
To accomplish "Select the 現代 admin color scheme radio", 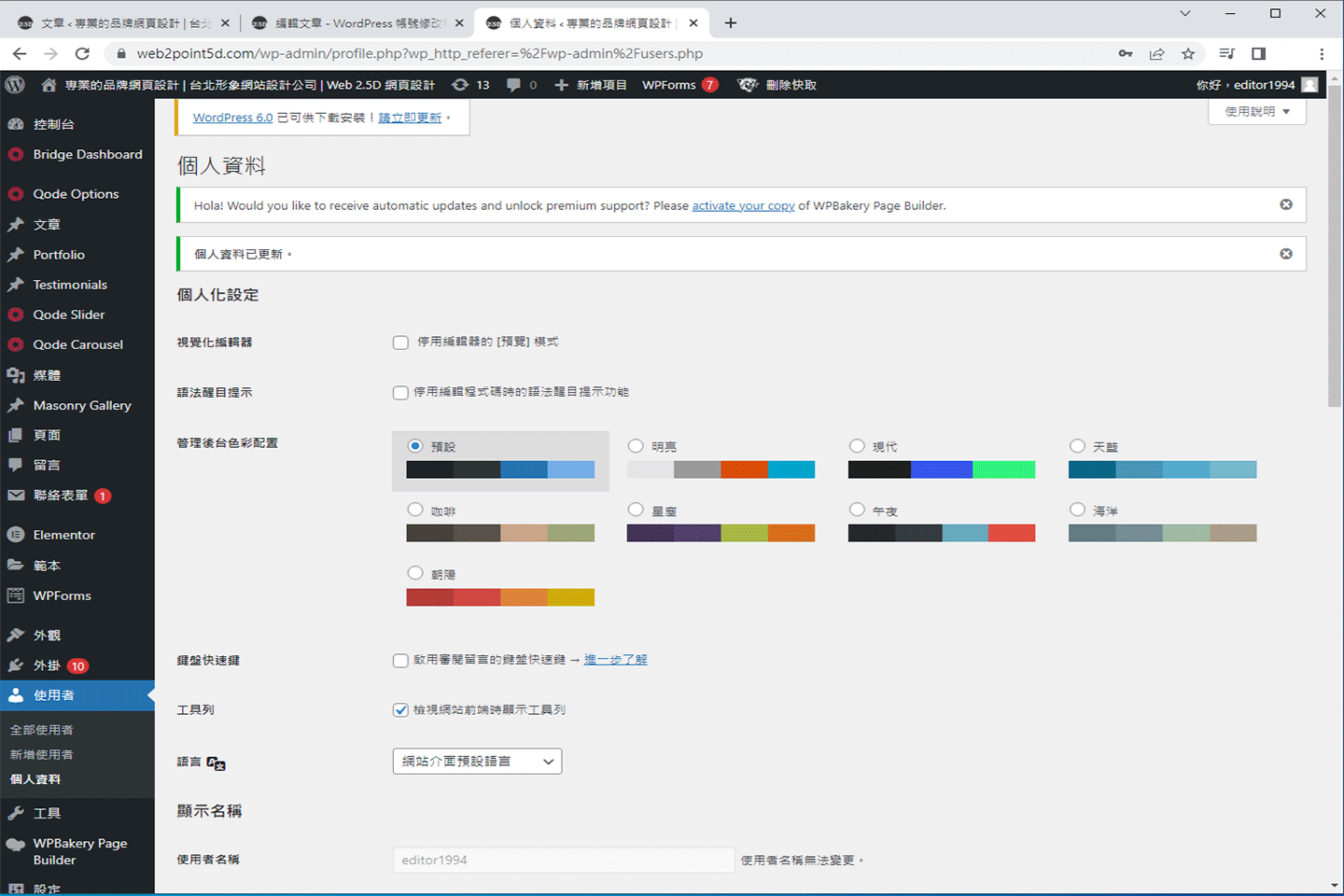I will (857, 446).
